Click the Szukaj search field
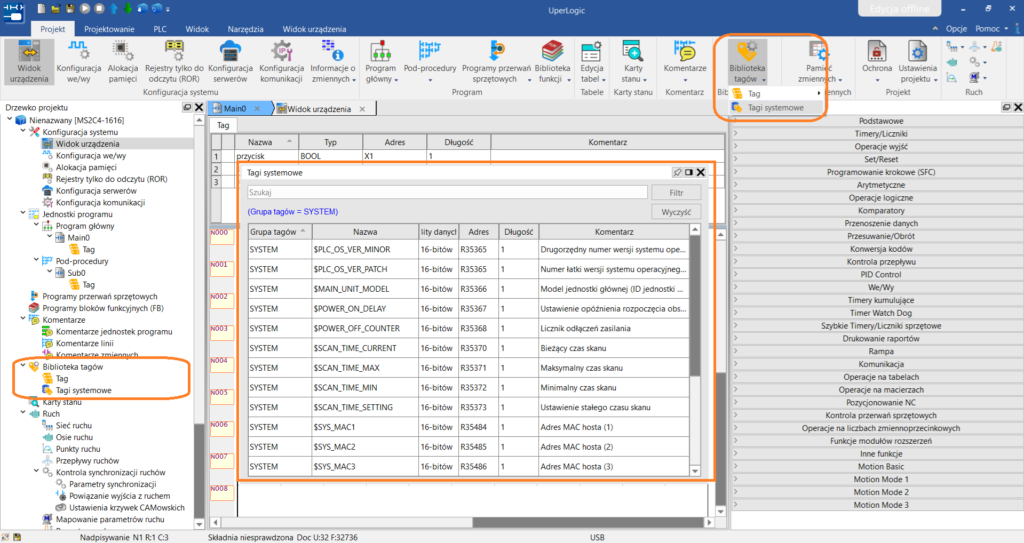The width and height of the screenshot is (1024, 543). click(x=447, y=193)
